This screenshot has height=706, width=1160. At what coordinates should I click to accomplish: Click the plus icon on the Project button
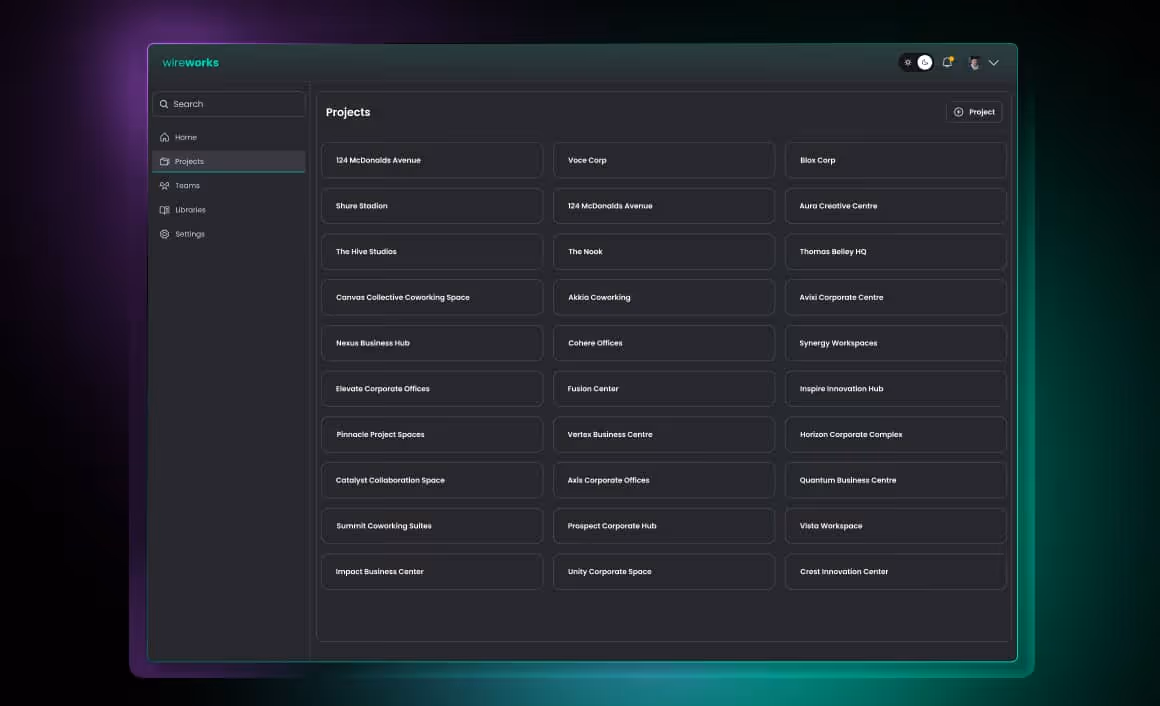(x=959, y=111)
